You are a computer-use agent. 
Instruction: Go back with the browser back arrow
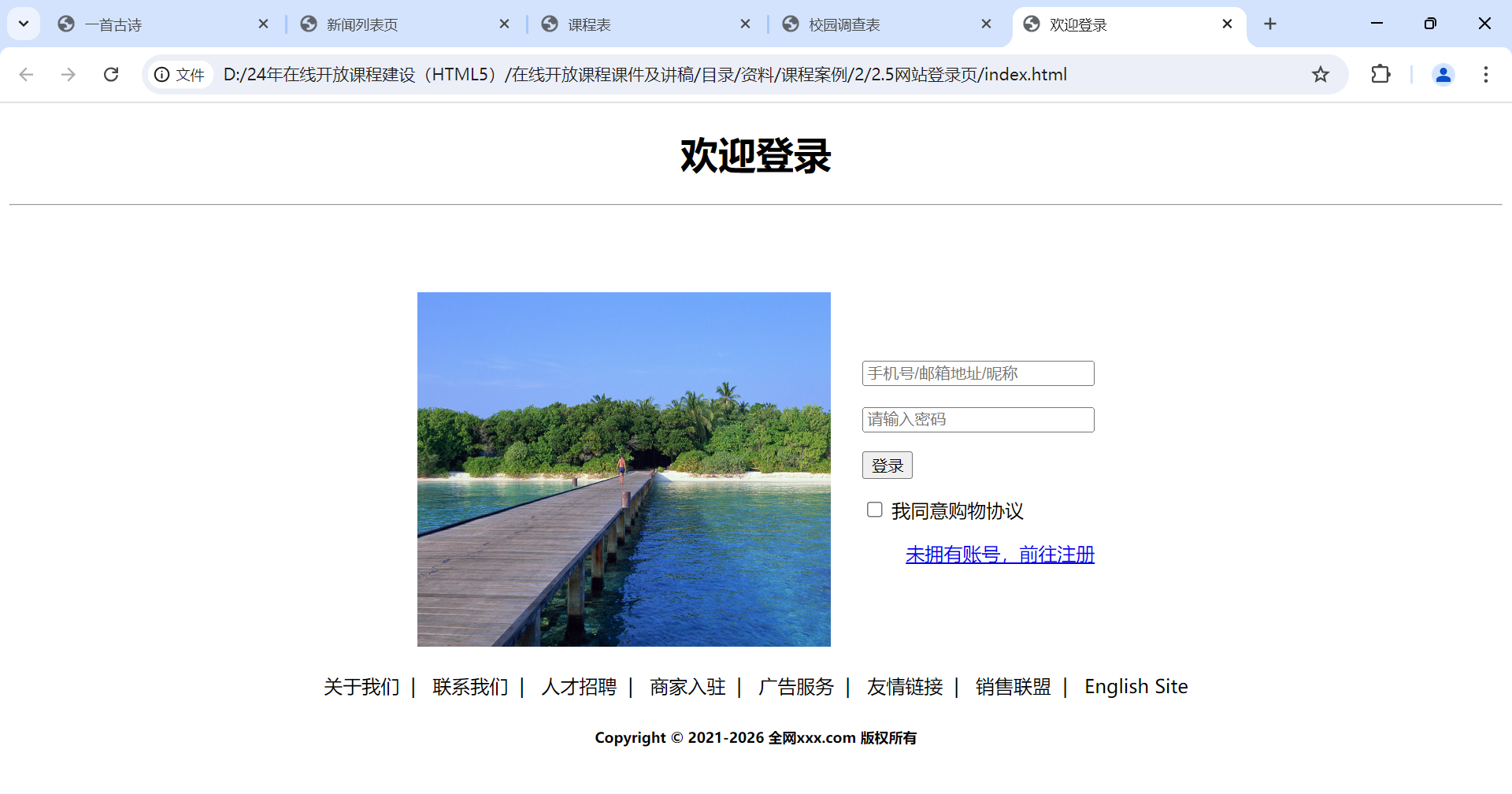click(x=26, y=74)
